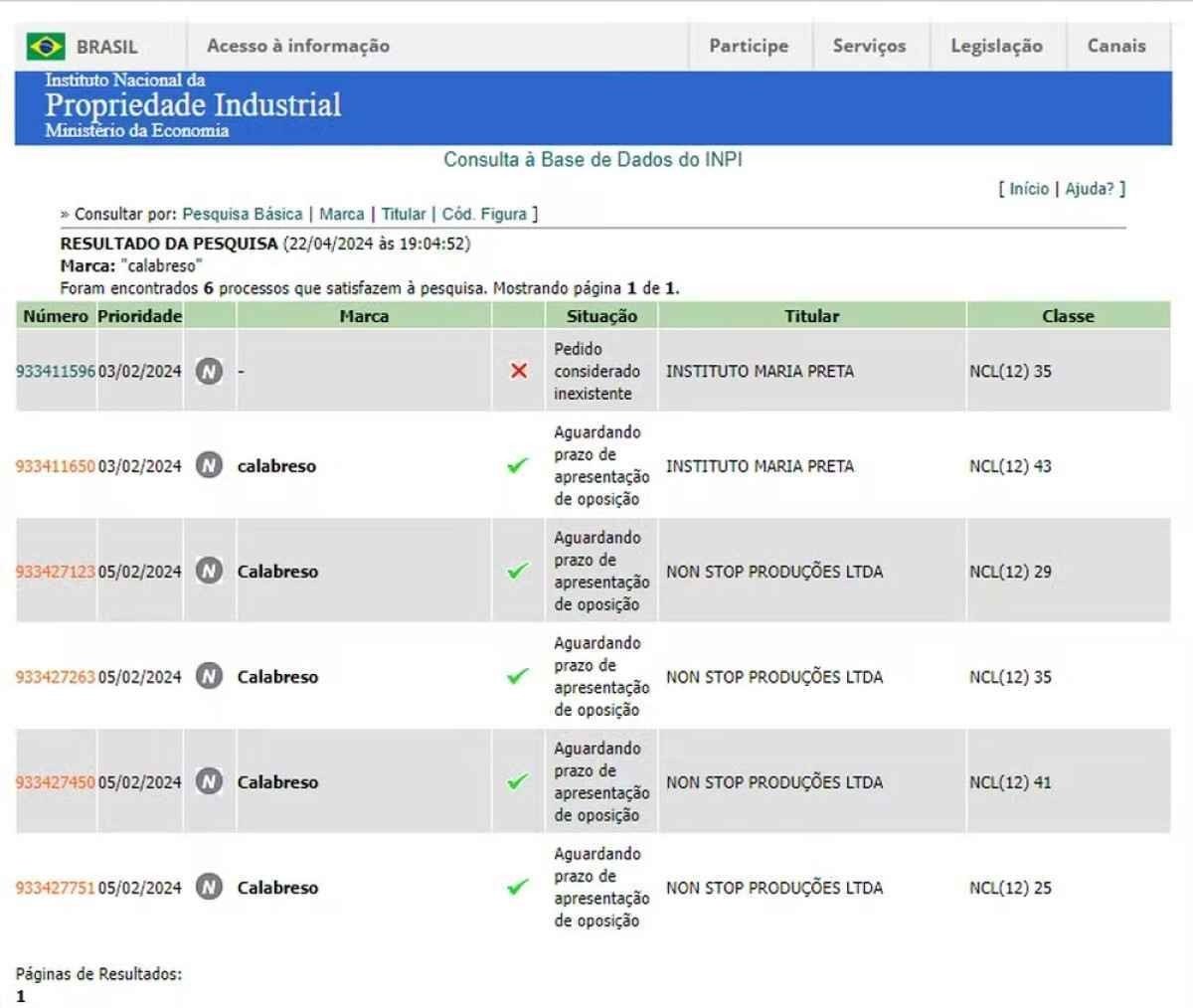Click green checkmark in row 933427123
The image size is (1193, 1008).
tap(518, 571)
